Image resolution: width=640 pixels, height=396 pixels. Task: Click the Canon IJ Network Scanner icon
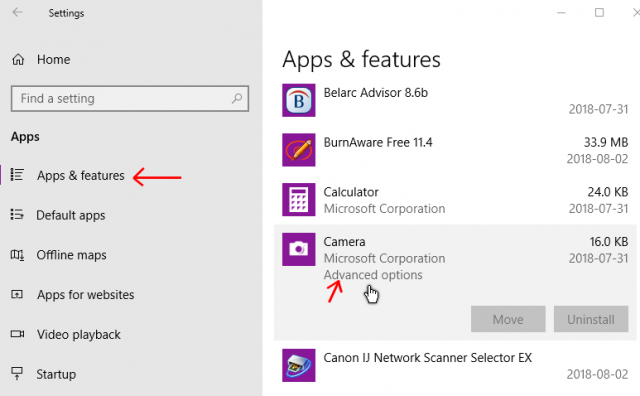pyautogui.click(x=298, y=365)
